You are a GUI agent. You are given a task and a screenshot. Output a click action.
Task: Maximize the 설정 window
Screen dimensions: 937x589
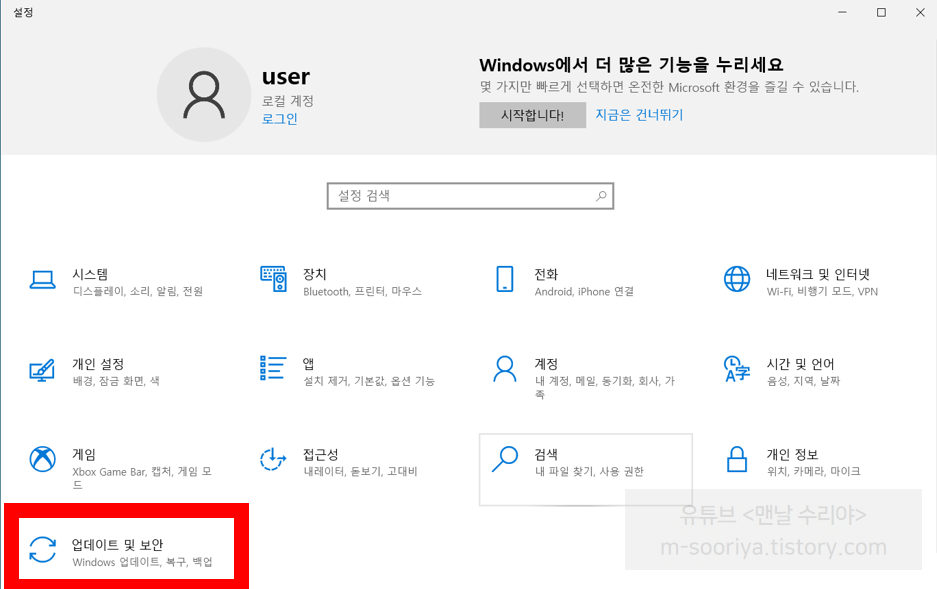tap(881, 12)
